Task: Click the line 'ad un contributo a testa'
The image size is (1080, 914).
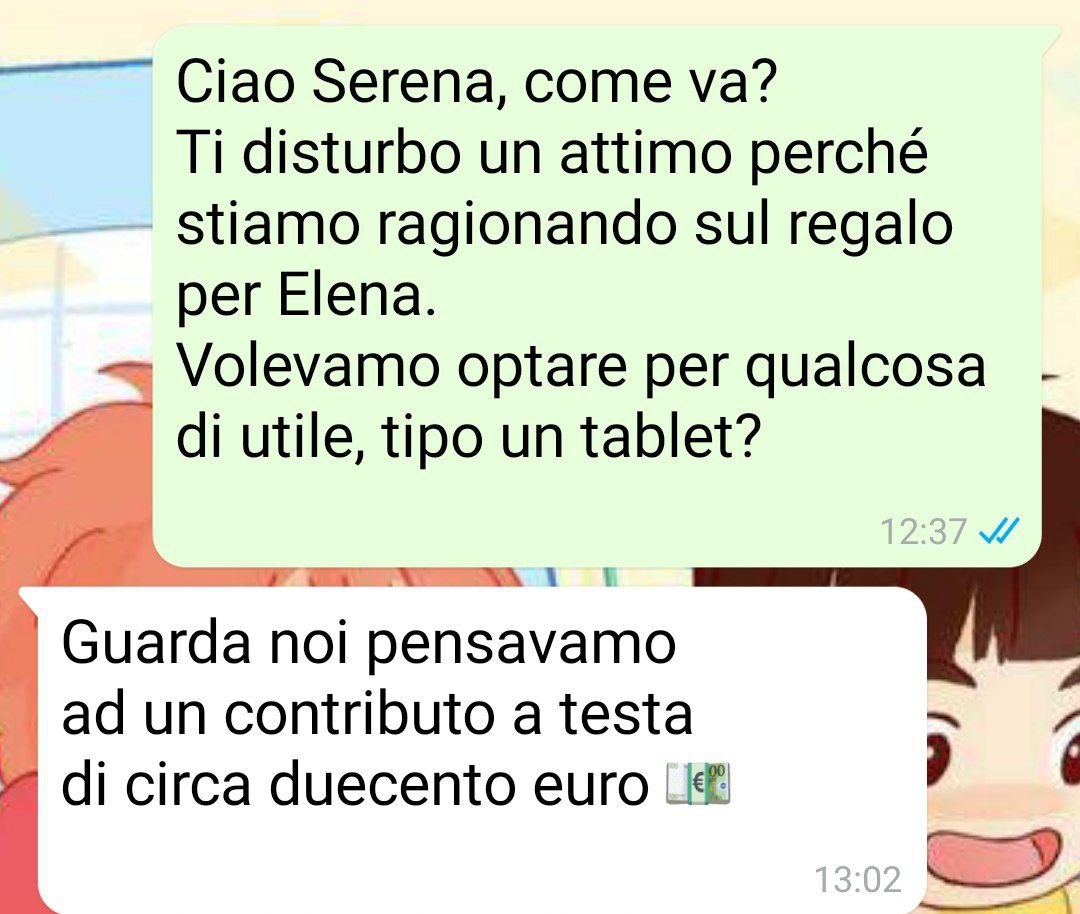Action: click(377, 714)
